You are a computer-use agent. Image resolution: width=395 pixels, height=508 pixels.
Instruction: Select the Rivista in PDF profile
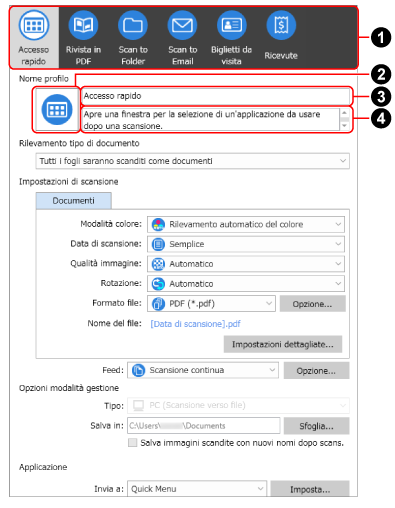(x=83, y=38)
